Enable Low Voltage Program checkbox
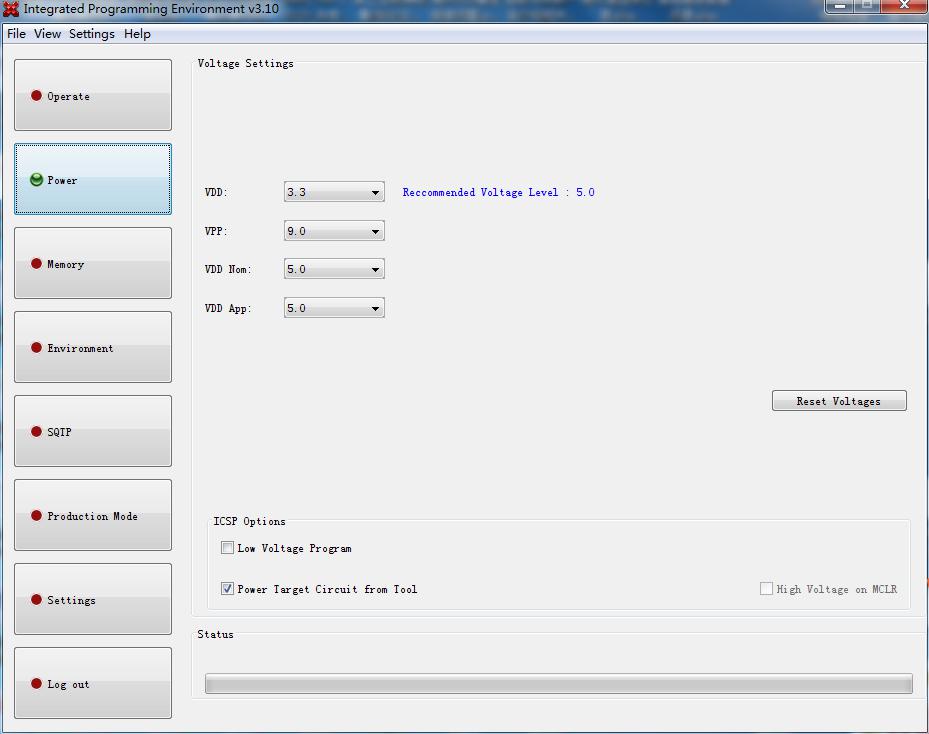This screenshot has width=929, height=734. pyautogui.click(x=228, y=548)
